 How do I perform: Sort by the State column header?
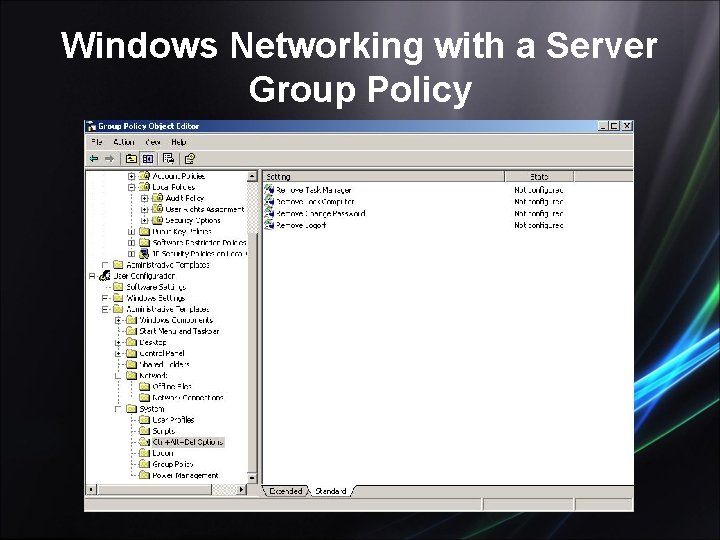click(x=539, y=176)
